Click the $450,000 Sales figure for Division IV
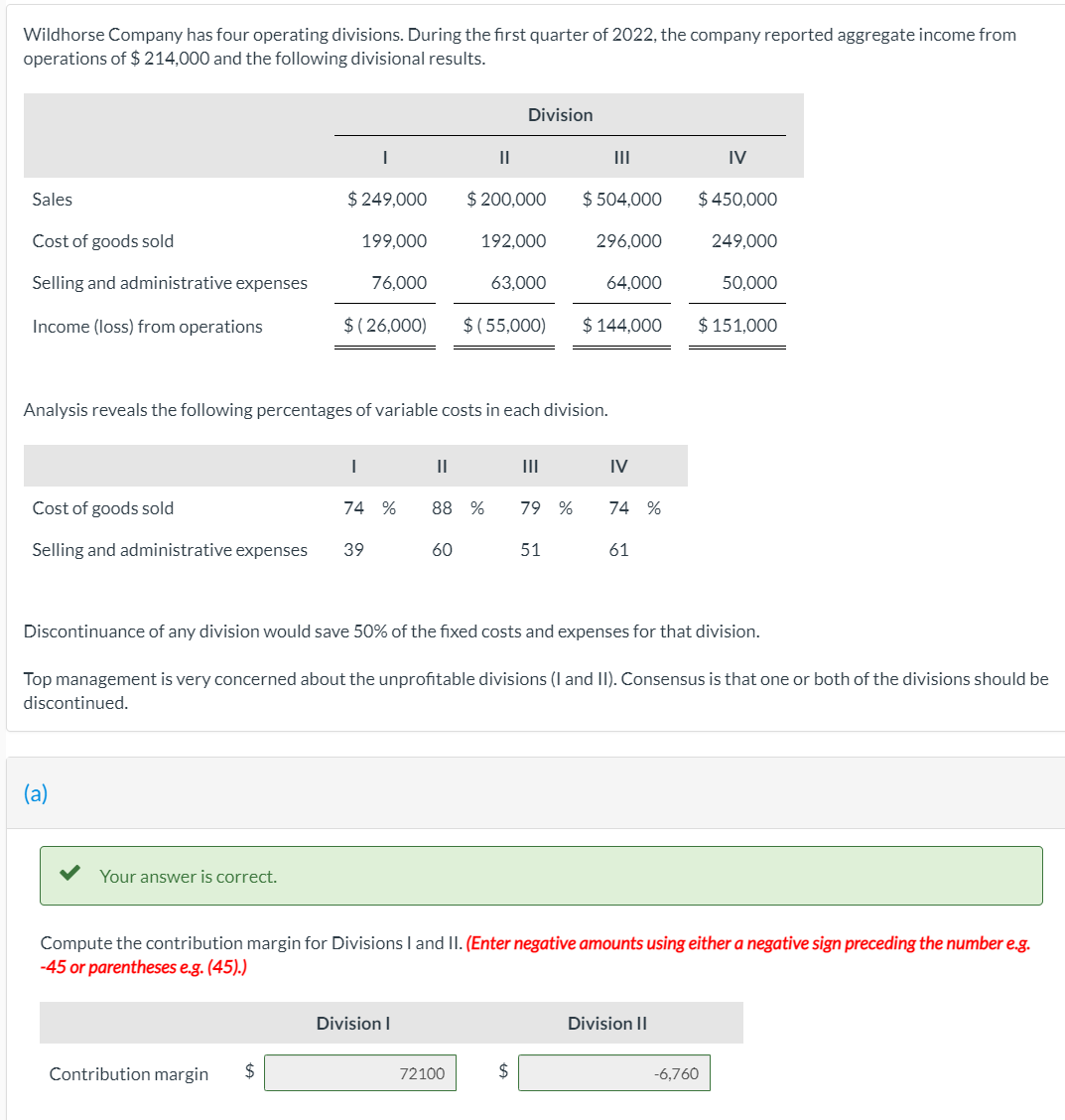This screenshot has width=1065, height=1120. click(x=736, y=199)
